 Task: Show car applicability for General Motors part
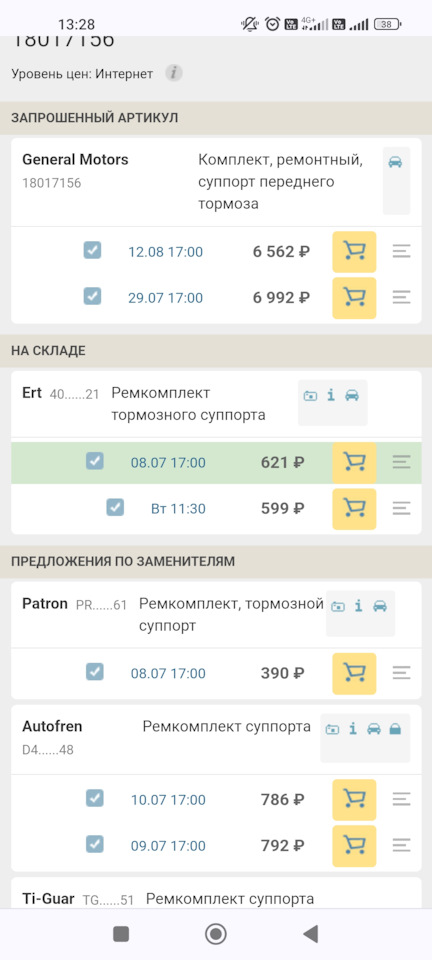pyautogui.click(x=395, y=162)
